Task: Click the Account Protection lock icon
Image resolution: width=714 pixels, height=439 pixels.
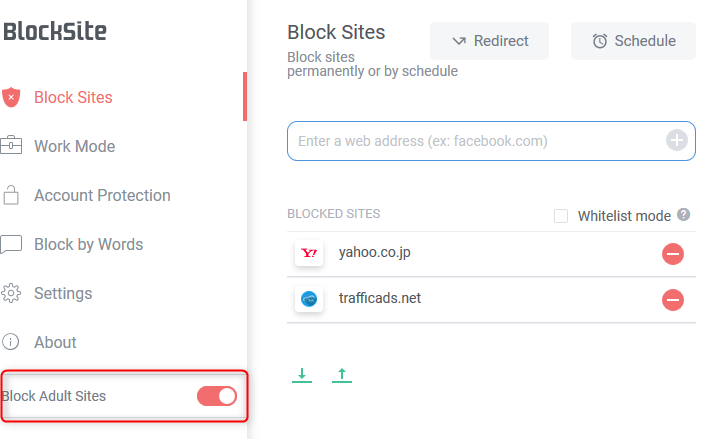Action: click(11, 195)
